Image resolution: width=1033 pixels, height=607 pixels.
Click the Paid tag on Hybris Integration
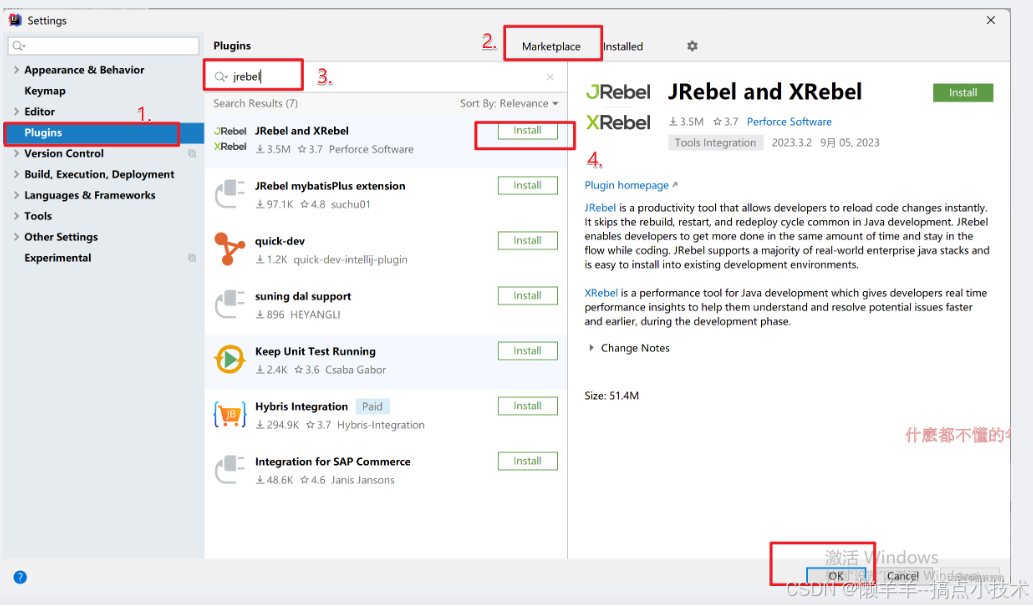(372, 407)
